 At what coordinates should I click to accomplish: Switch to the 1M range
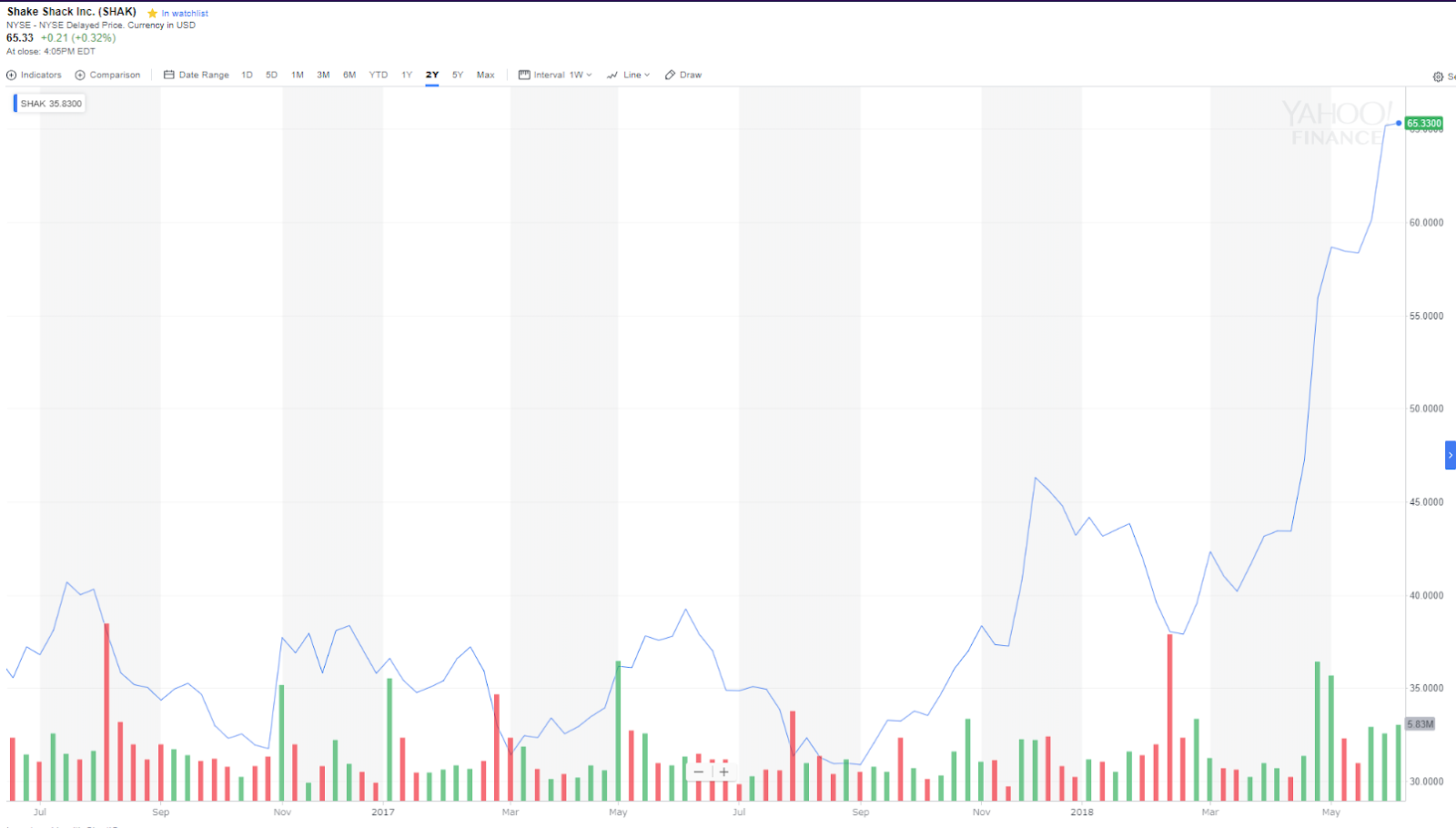coord(298,75)
